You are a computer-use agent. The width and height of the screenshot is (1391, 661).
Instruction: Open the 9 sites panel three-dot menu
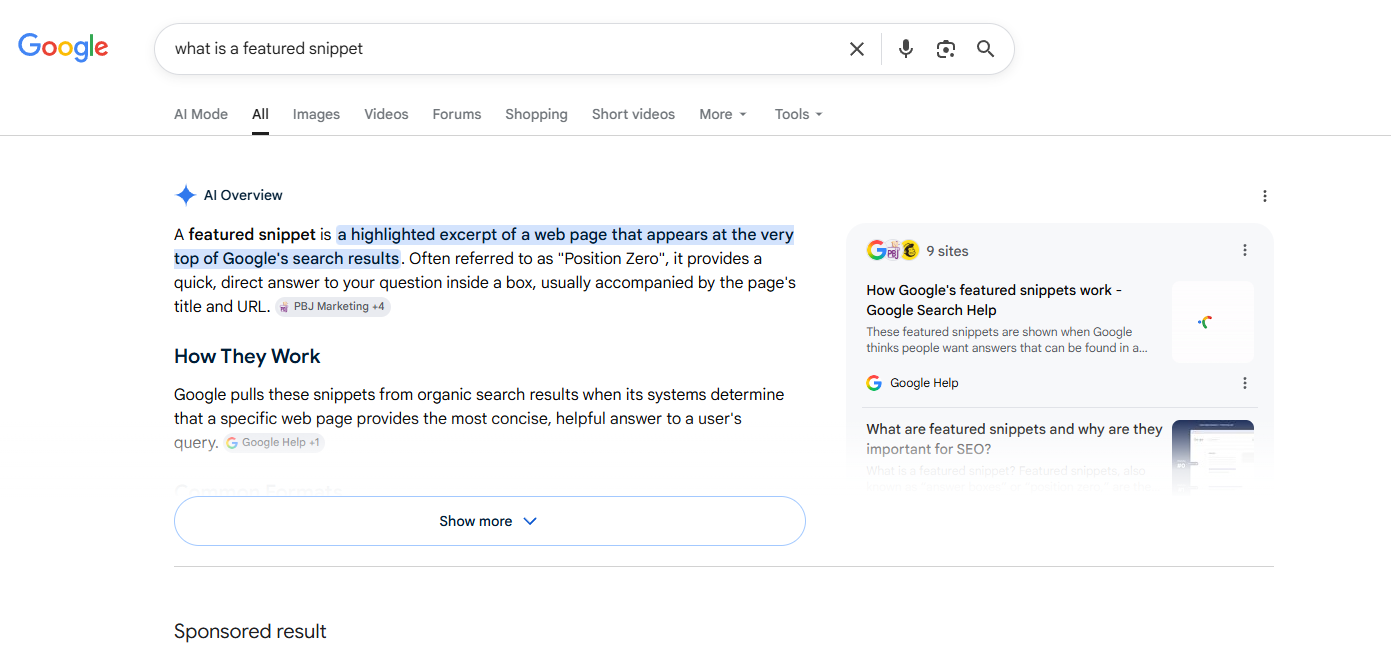1245,250
